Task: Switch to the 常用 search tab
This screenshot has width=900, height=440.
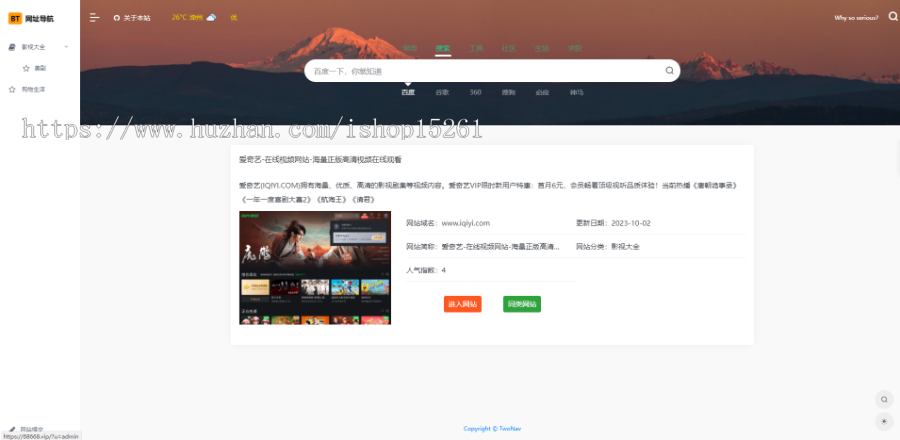Action: point(410,49)
